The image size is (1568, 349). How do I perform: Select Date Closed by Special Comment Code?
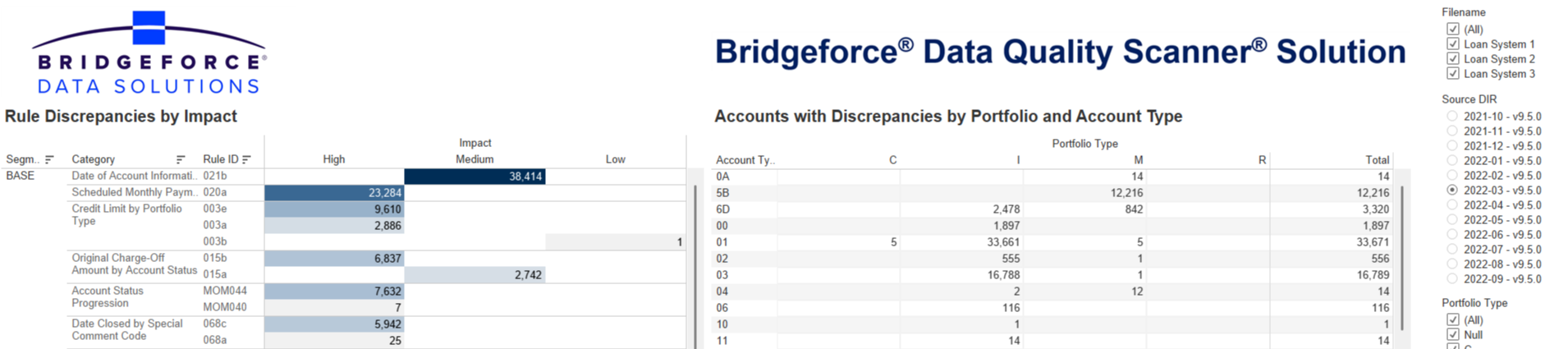[127, 329]
